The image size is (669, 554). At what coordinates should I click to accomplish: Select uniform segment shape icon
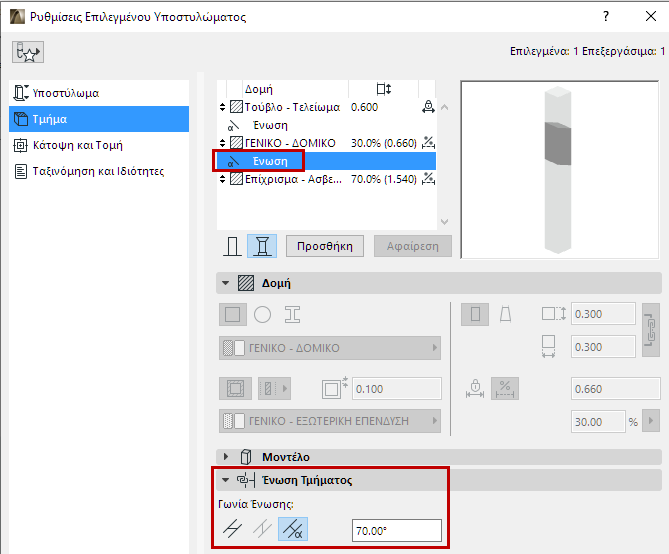point(475,315)
